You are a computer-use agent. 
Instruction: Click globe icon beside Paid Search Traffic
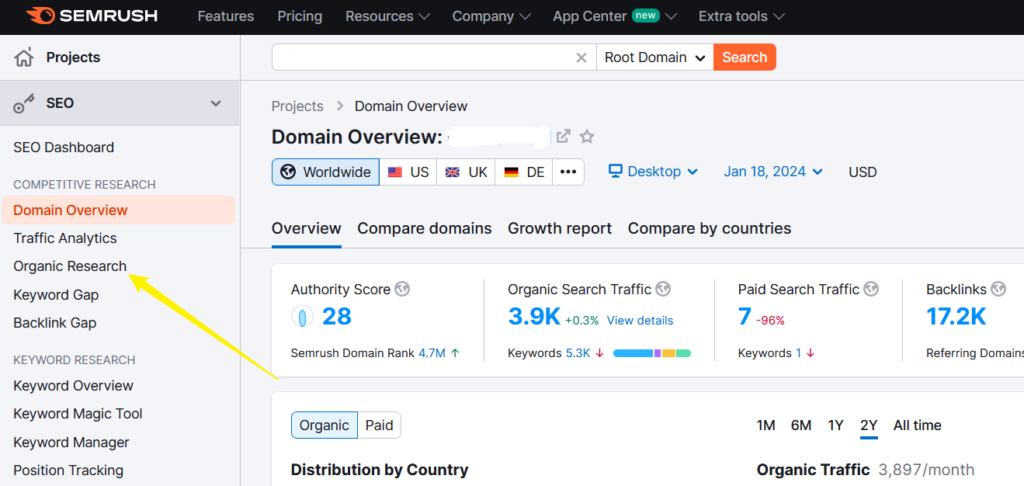coord(871,289)
